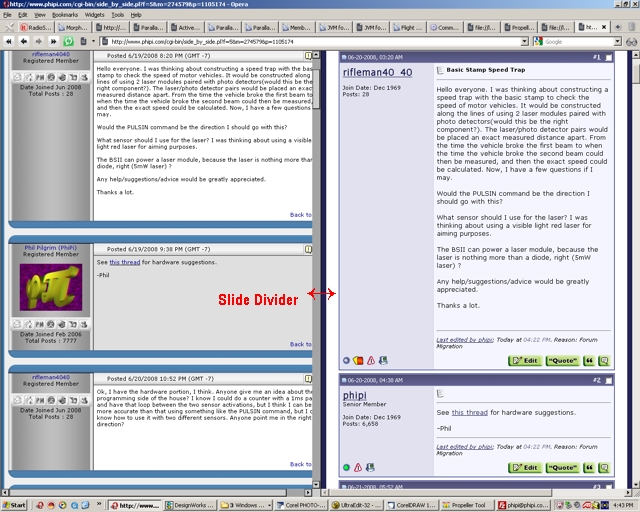640x512 pixels.
Task: Switch to the Morph... tab
Action: [x=73, y=27]
